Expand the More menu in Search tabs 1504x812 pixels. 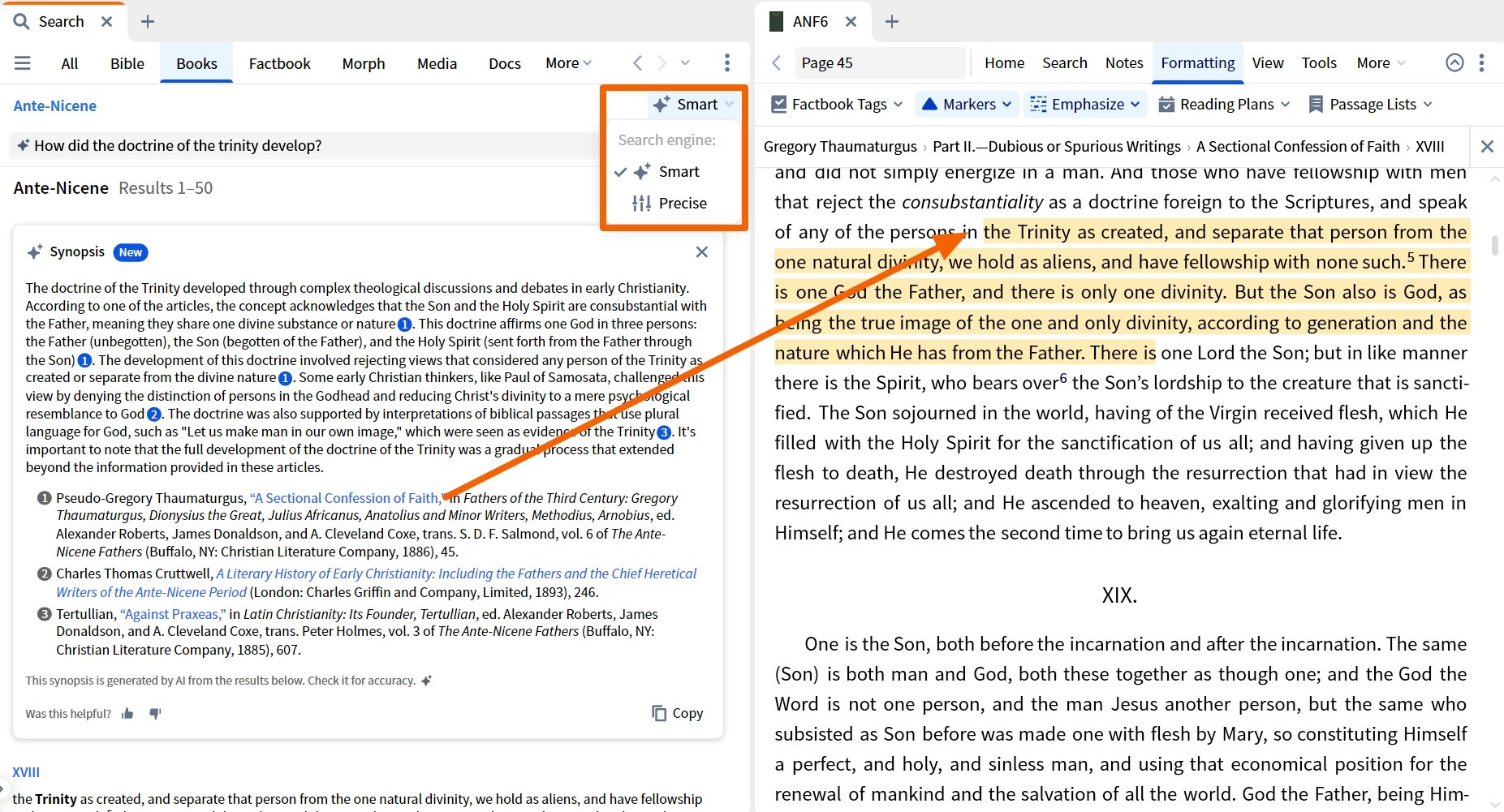(x=568, y=63)
